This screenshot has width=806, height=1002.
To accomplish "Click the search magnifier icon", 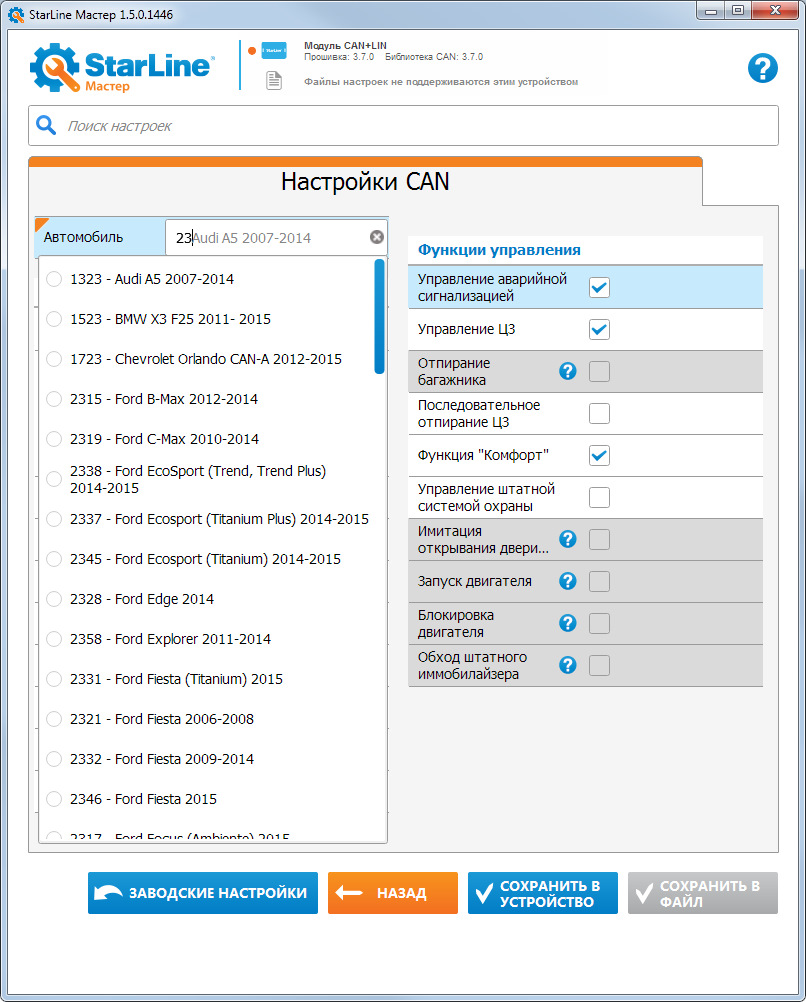I will tap(45, 125).
